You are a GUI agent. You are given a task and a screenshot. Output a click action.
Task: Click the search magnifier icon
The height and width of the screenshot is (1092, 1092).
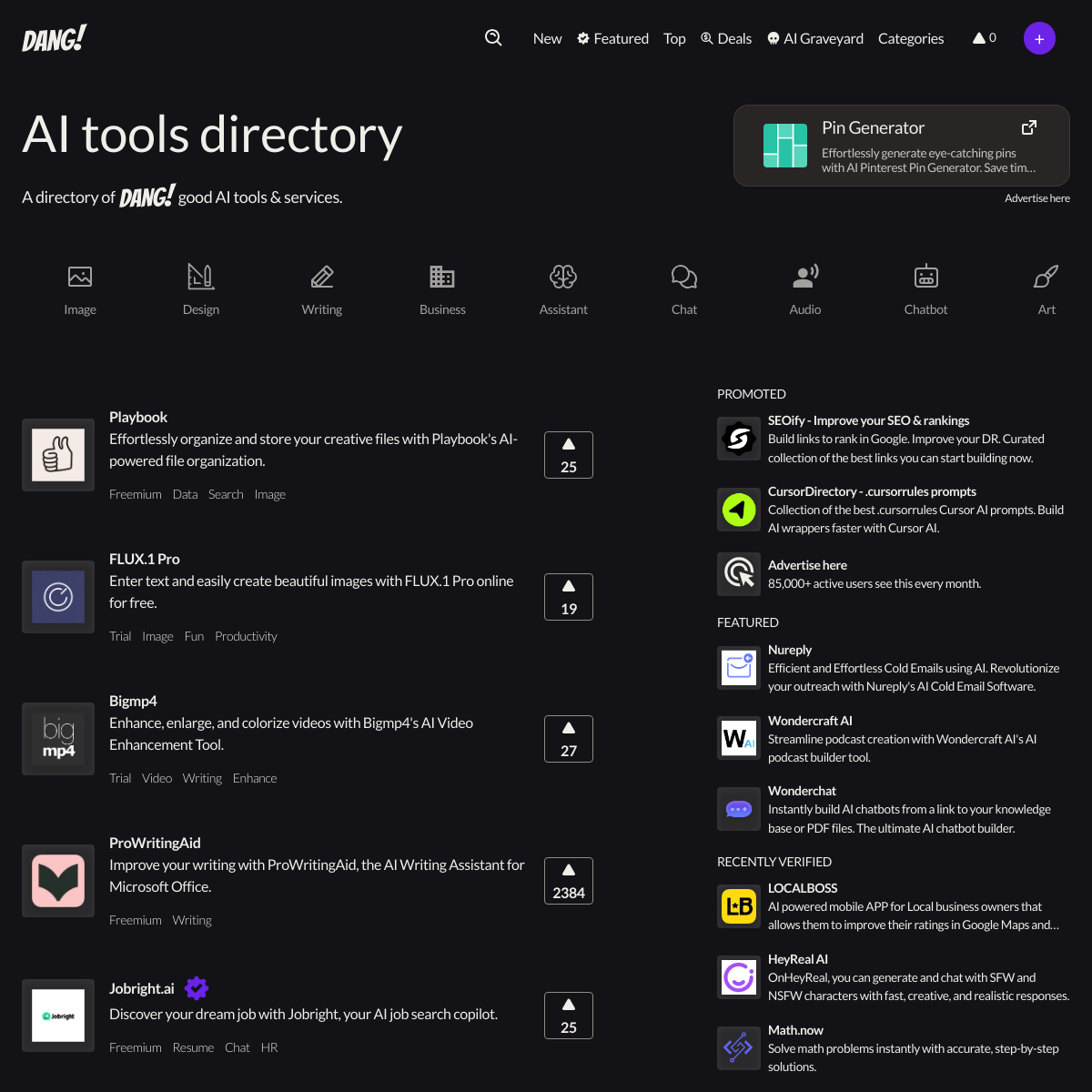point(493,37)
